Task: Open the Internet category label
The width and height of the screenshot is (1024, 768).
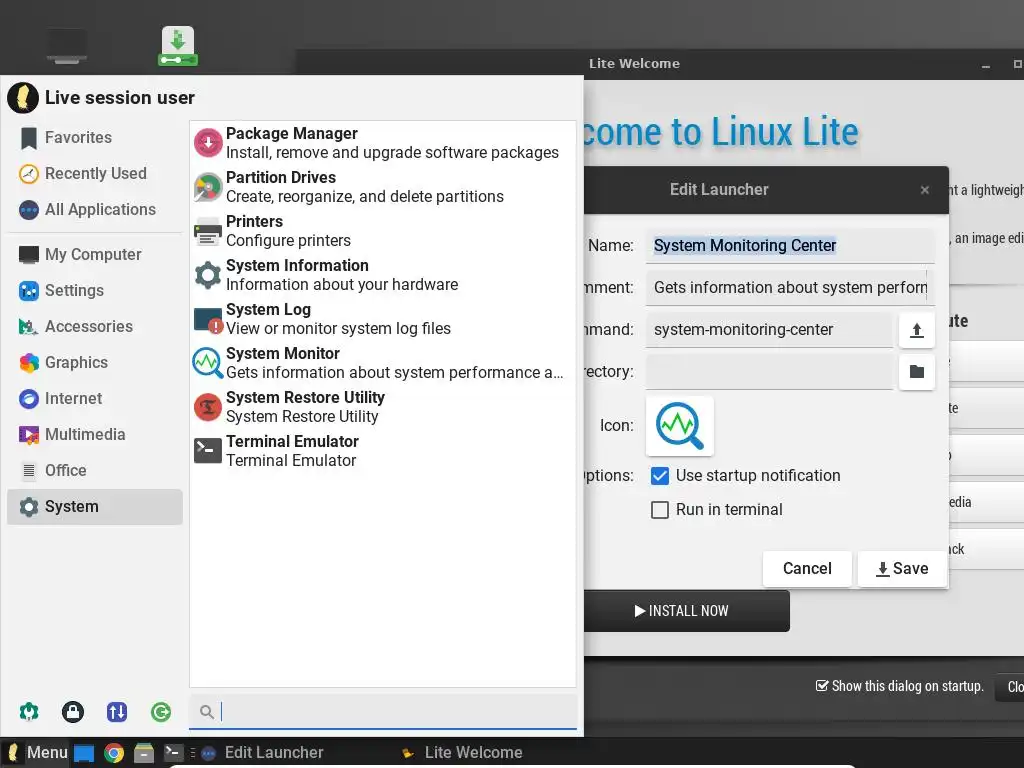Action: pos(73,398)
